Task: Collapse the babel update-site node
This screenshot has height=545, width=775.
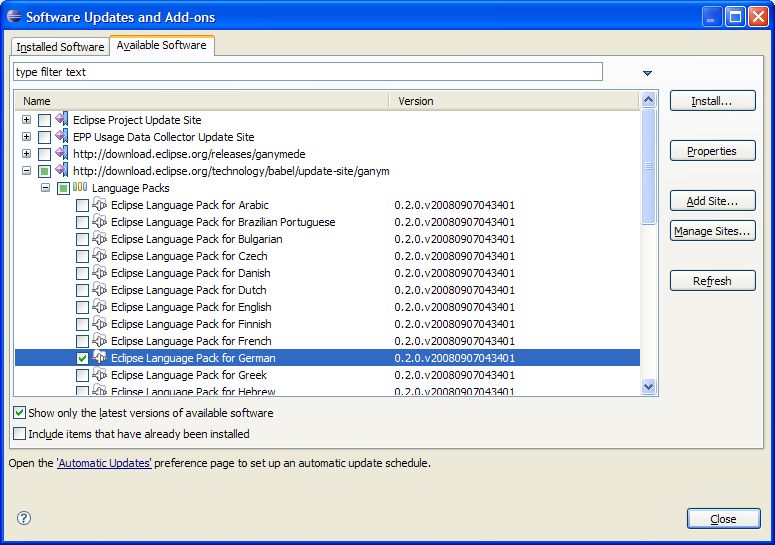Action: [x=27, y=171]
